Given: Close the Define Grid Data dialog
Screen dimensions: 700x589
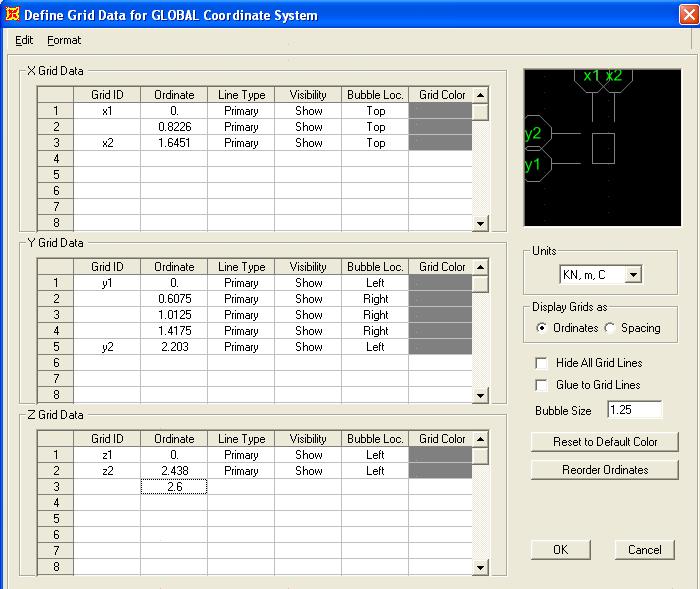Looking at the screenshot, I should pyautogui.click(x=689, y=15).
